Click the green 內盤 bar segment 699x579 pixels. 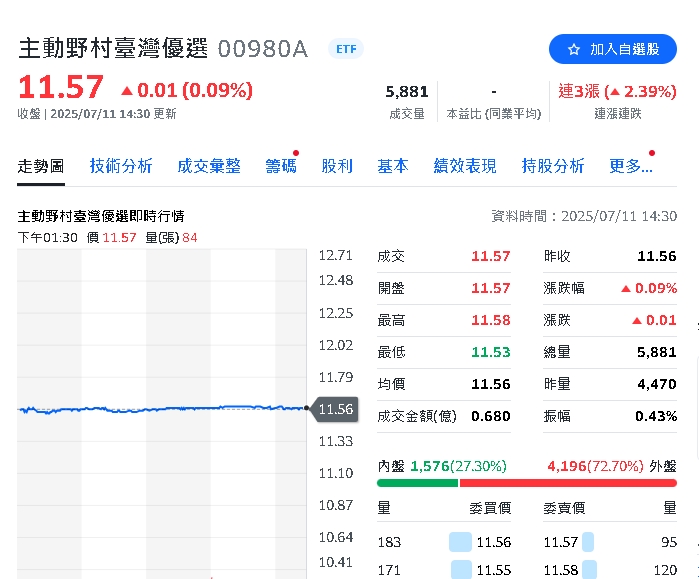point(417,483)
